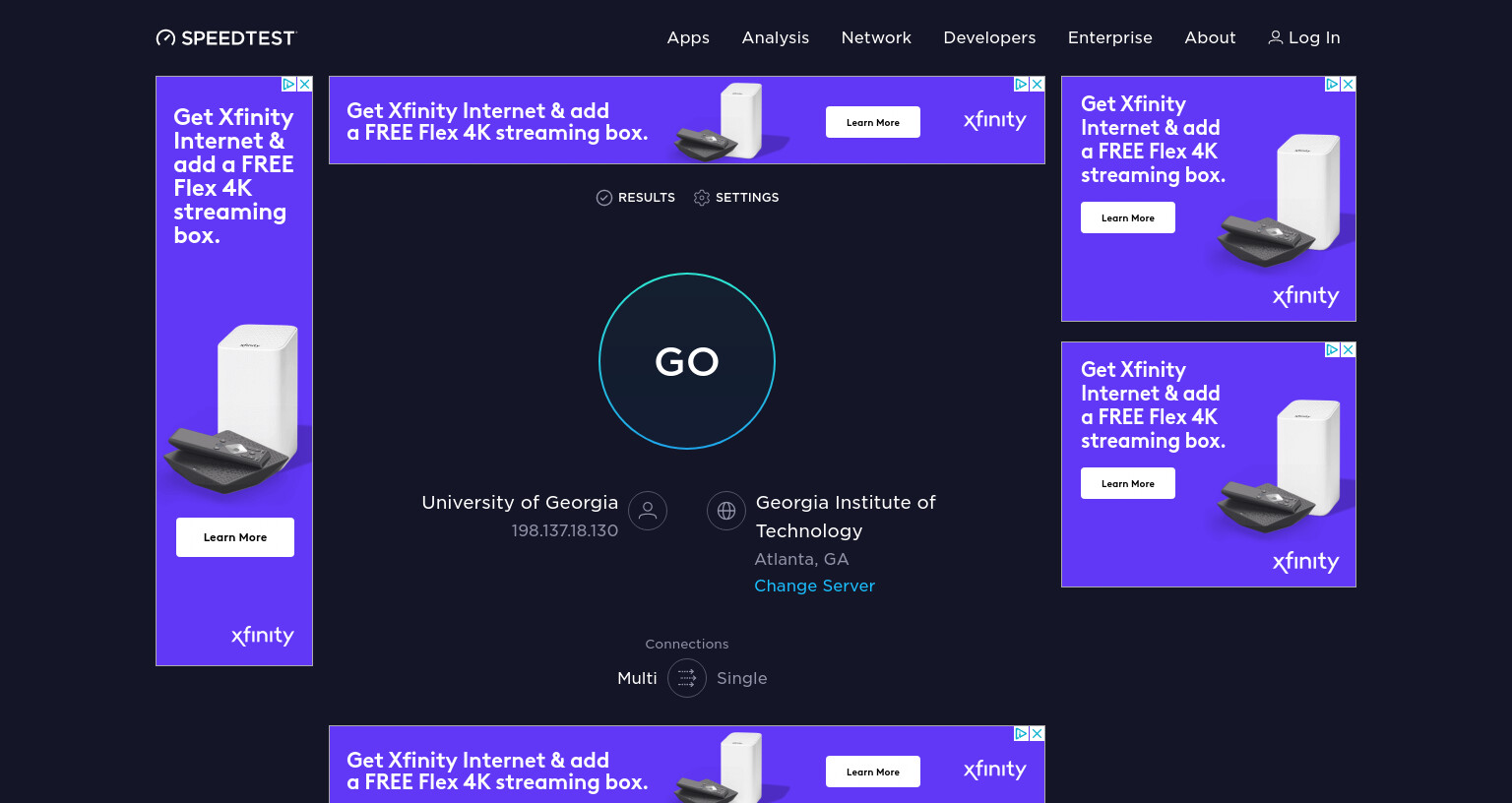1512x803 pixels.
Task: Toggle the Multi/Single connections switch
Action: (687, 678)
